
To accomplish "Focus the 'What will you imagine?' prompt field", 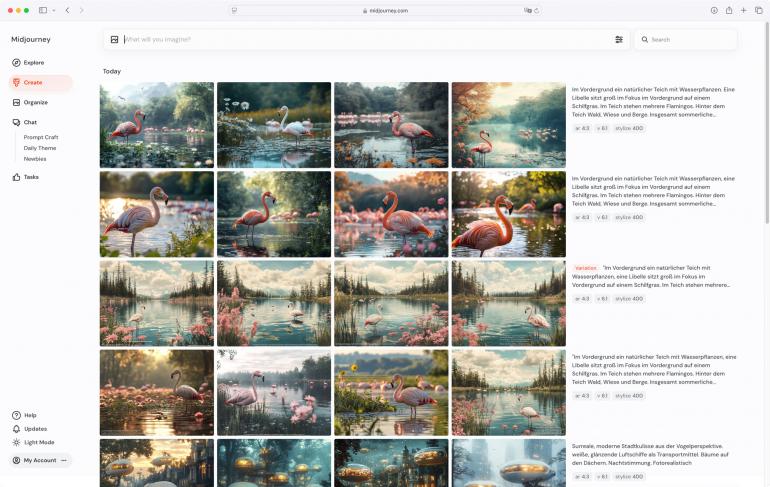I will tap(366, 39).
